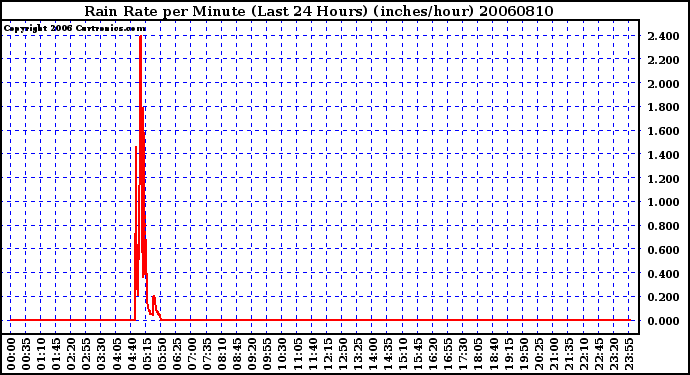
Task: Click the 14:35 time label
Action: [388, 354]
